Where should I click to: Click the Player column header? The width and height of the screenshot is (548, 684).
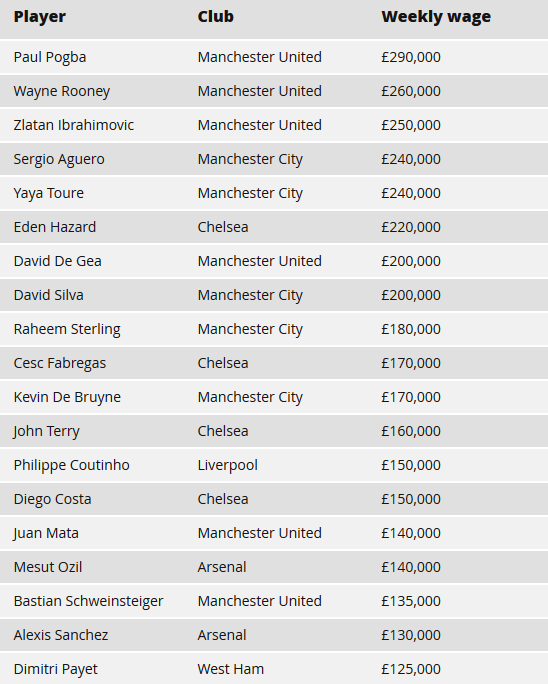[x=40, y=17]
